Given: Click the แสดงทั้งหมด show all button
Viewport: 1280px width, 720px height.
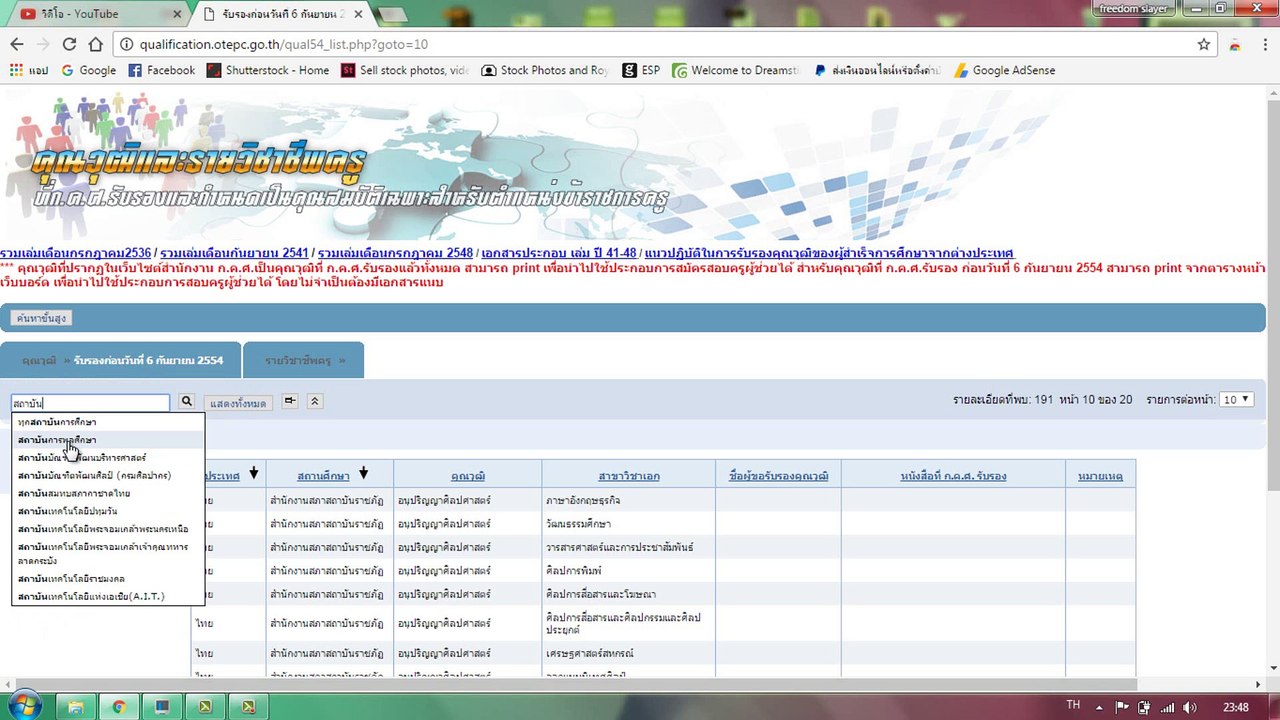Looking at the screenshot, I should coord(238,403).
